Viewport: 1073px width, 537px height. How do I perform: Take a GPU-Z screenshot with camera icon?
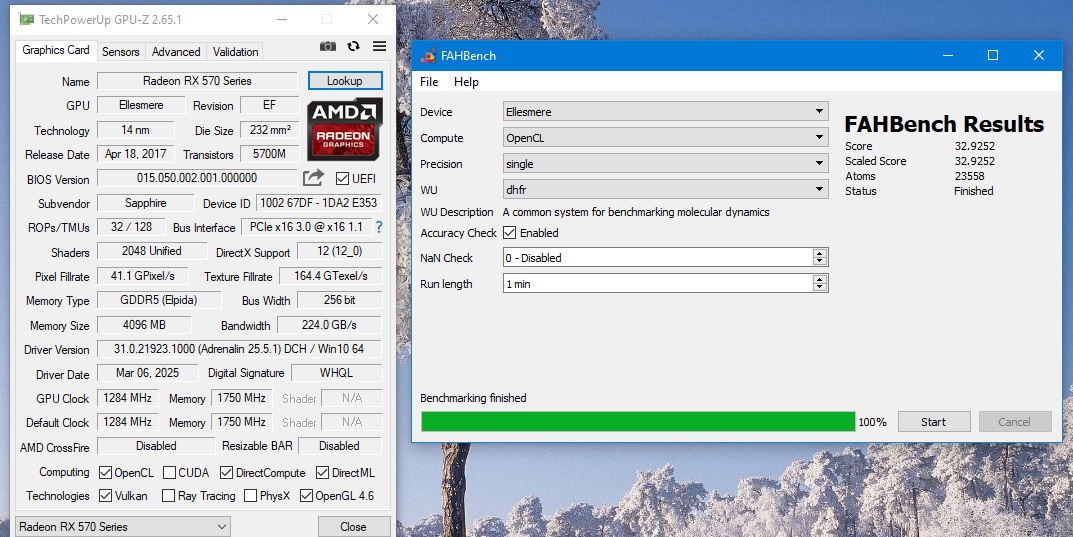(328, 47)
